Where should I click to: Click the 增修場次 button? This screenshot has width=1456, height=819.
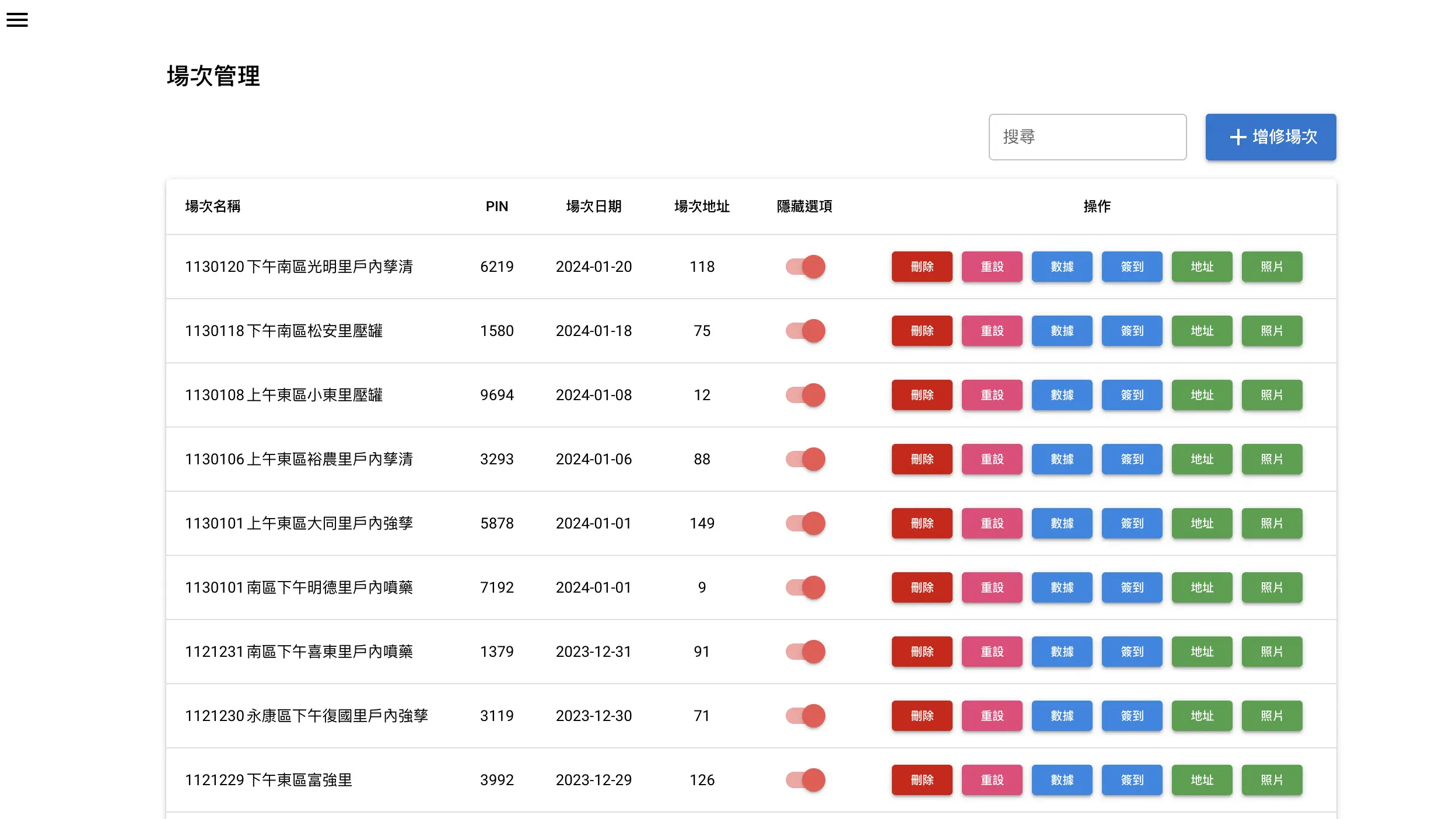pyautogui.click(x=1270, y=137)
